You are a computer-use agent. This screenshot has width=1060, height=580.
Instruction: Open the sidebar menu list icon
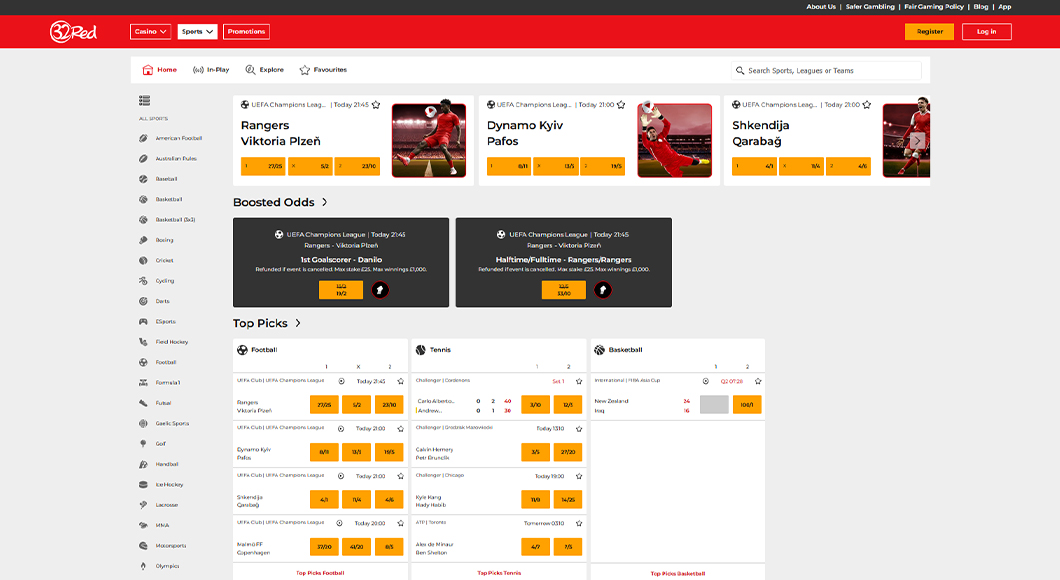pos(144,100)
